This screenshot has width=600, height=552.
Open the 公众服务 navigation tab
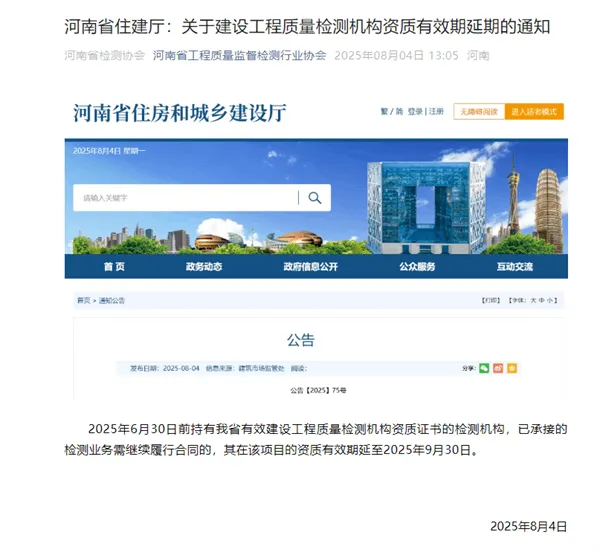coord(417,267)
